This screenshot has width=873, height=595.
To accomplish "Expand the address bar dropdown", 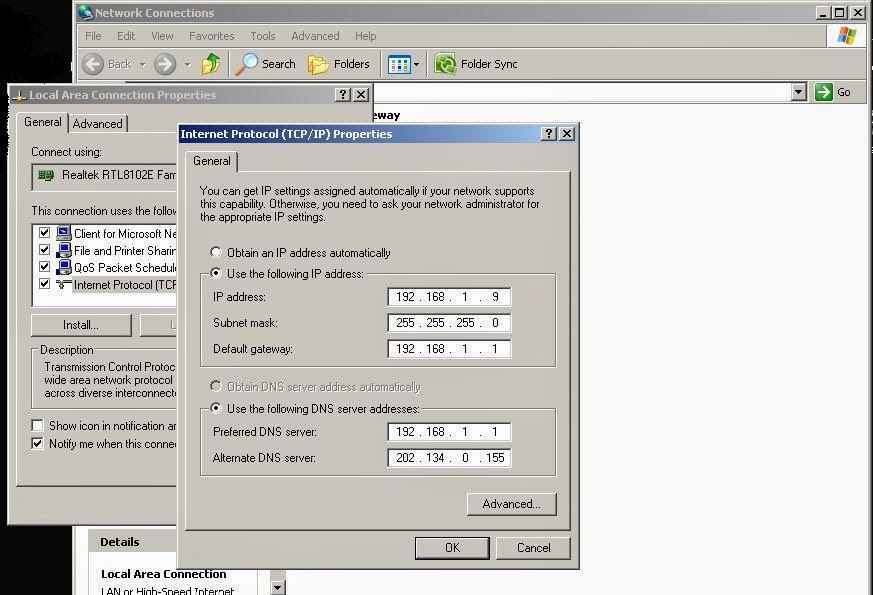I will 799,92.
